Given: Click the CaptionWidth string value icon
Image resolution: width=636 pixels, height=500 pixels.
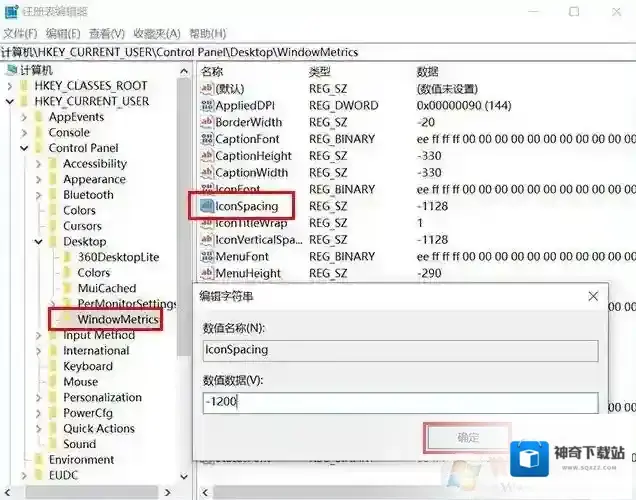Looking at the screenshot, I should coord(207,173).
